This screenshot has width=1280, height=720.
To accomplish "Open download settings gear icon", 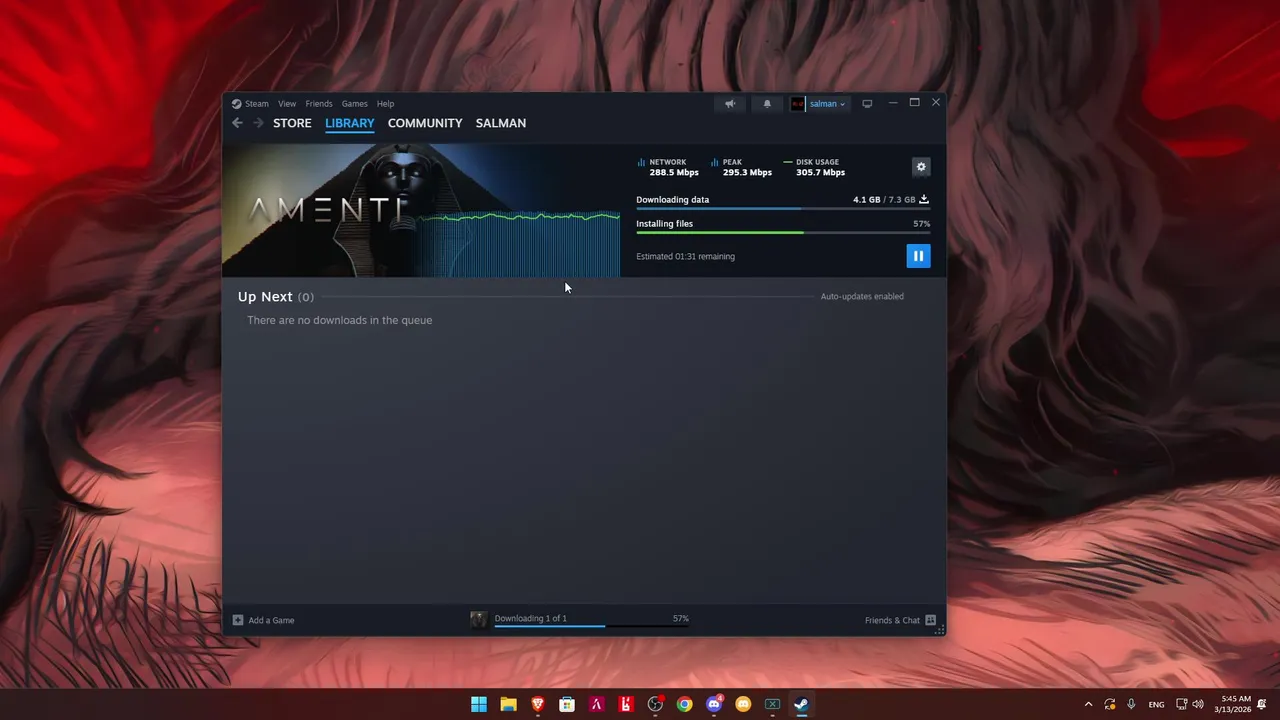I will click(x=921, y=167).
